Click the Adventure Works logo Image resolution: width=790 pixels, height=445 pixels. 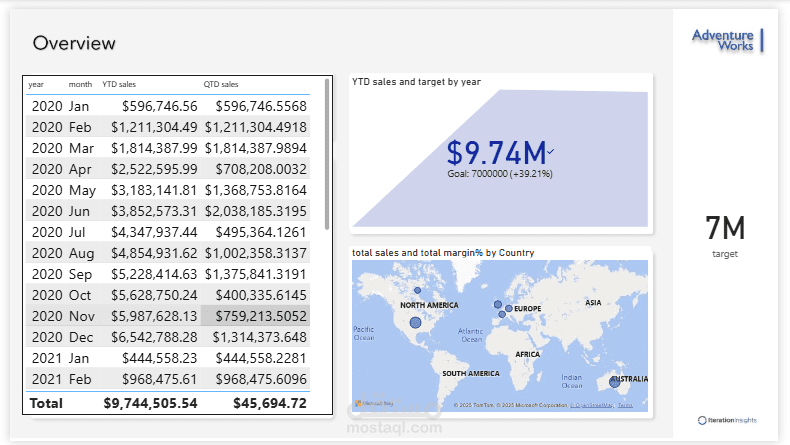728,40
